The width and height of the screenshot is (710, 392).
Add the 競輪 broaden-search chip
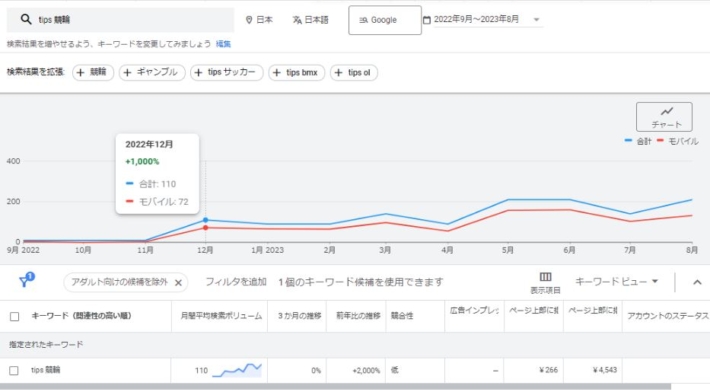93,72
